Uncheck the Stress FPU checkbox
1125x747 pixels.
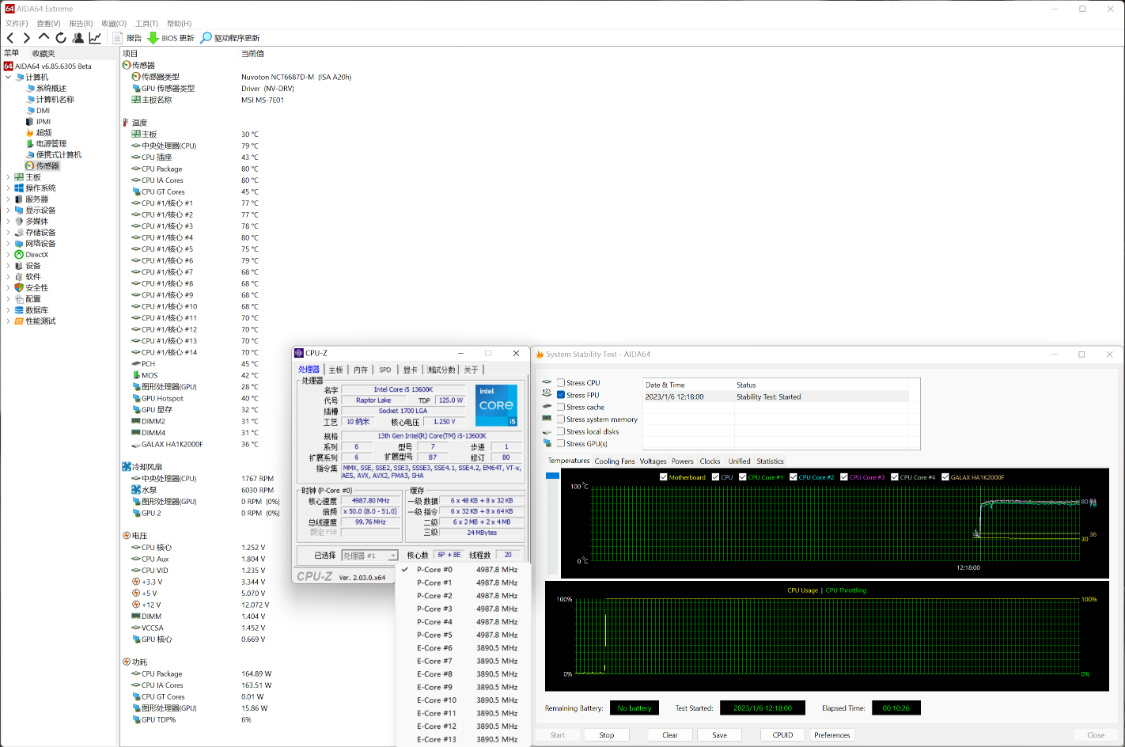click(561, 395)
